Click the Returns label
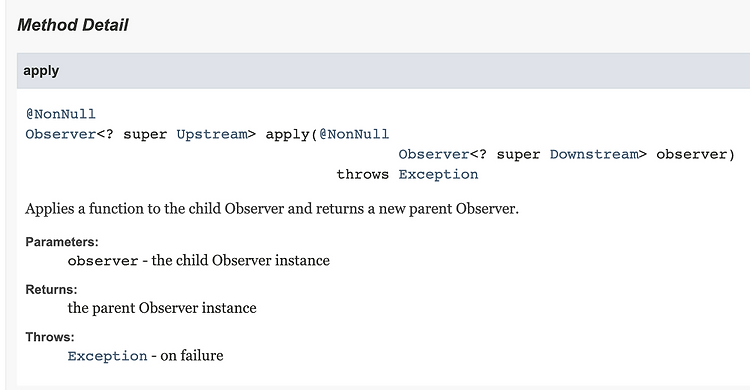Image resolution: width=750 pixels, height=390 pixels. (51, 290)
